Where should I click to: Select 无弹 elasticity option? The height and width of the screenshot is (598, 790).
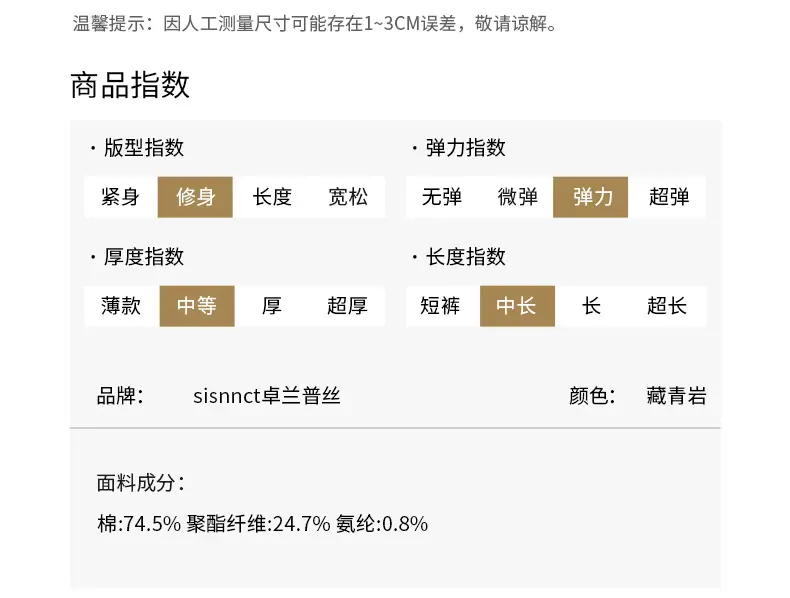pos(442,197)
